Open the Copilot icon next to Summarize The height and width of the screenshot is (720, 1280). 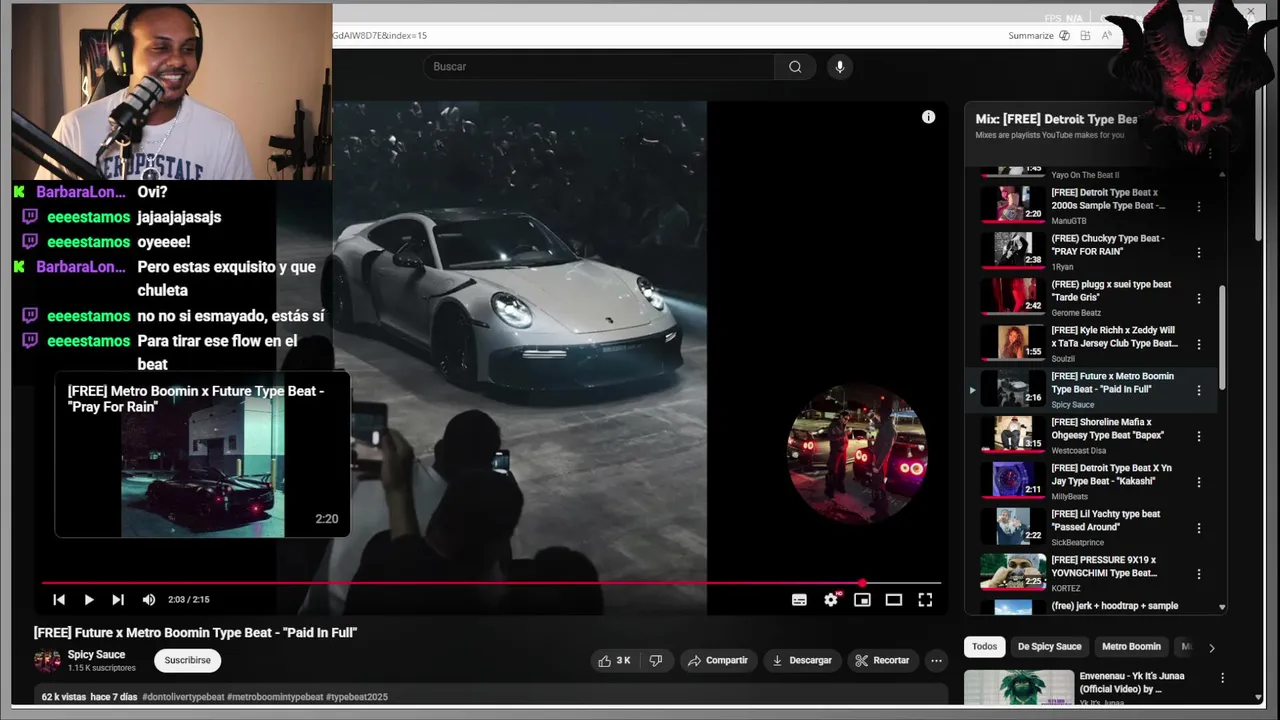point(1064,36)
